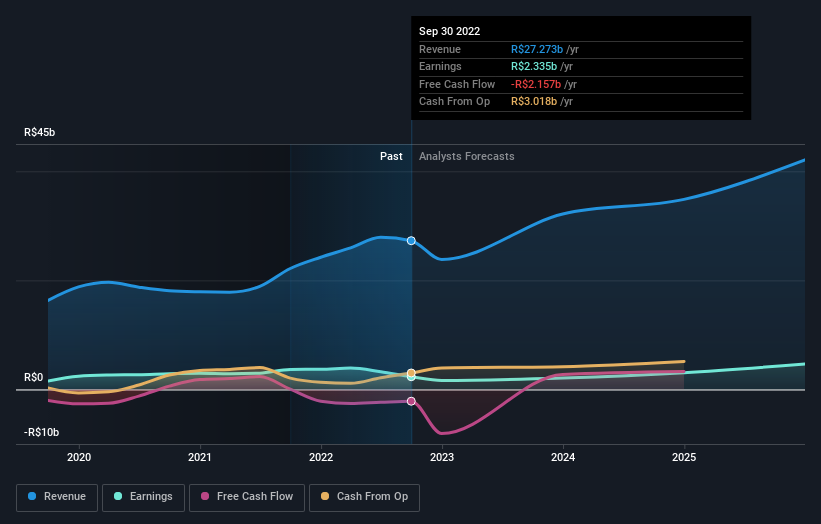
Task: Click the tooltip Free Cash Flow row label
Action: point(457,84)
